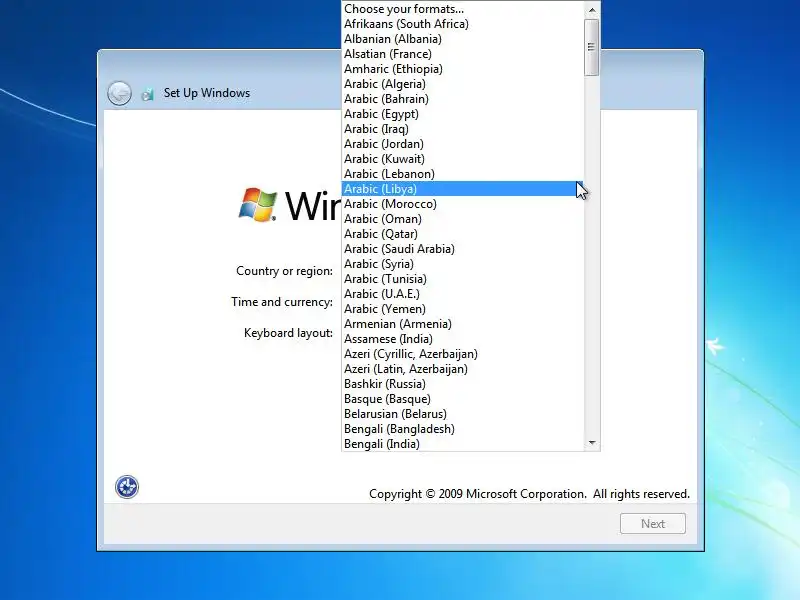Choose Arabic (Yemen)
The height and width of the screenshot is (600, 800).
click(x=462, y=309)
